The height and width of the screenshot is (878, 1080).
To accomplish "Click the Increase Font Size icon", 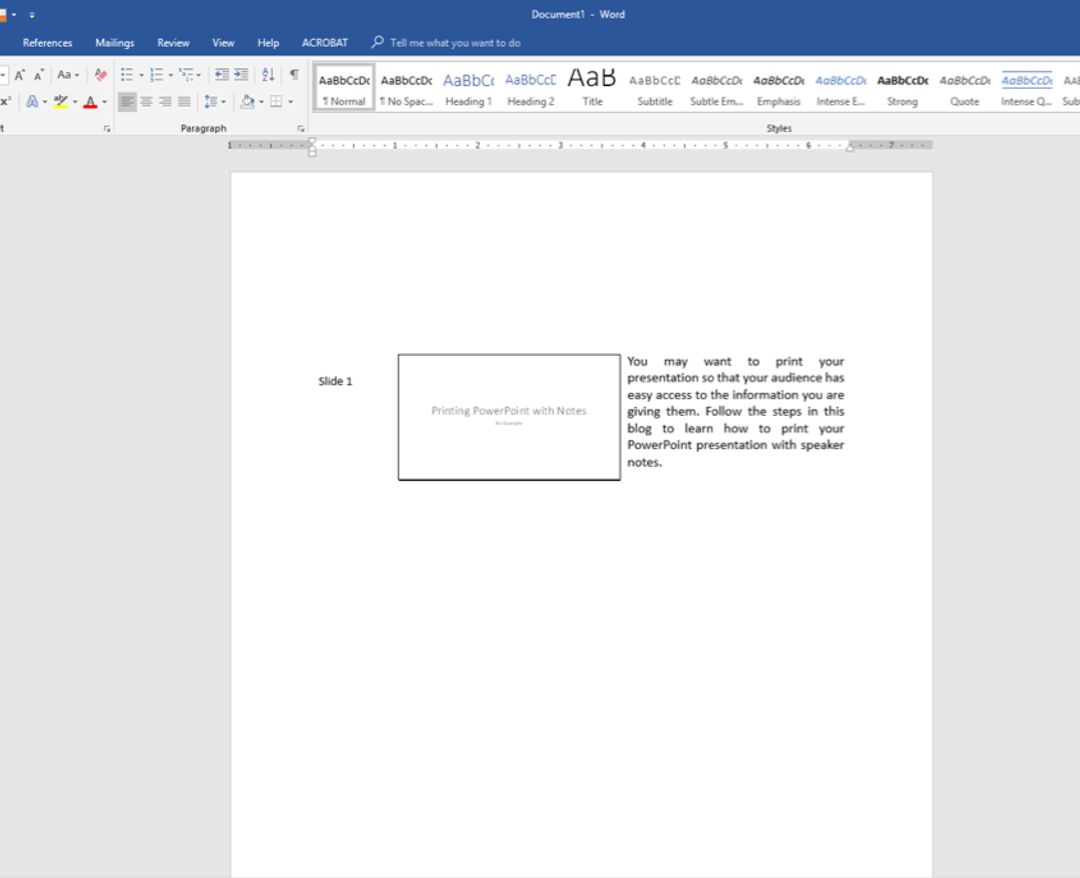I will (x=20, y=74).
